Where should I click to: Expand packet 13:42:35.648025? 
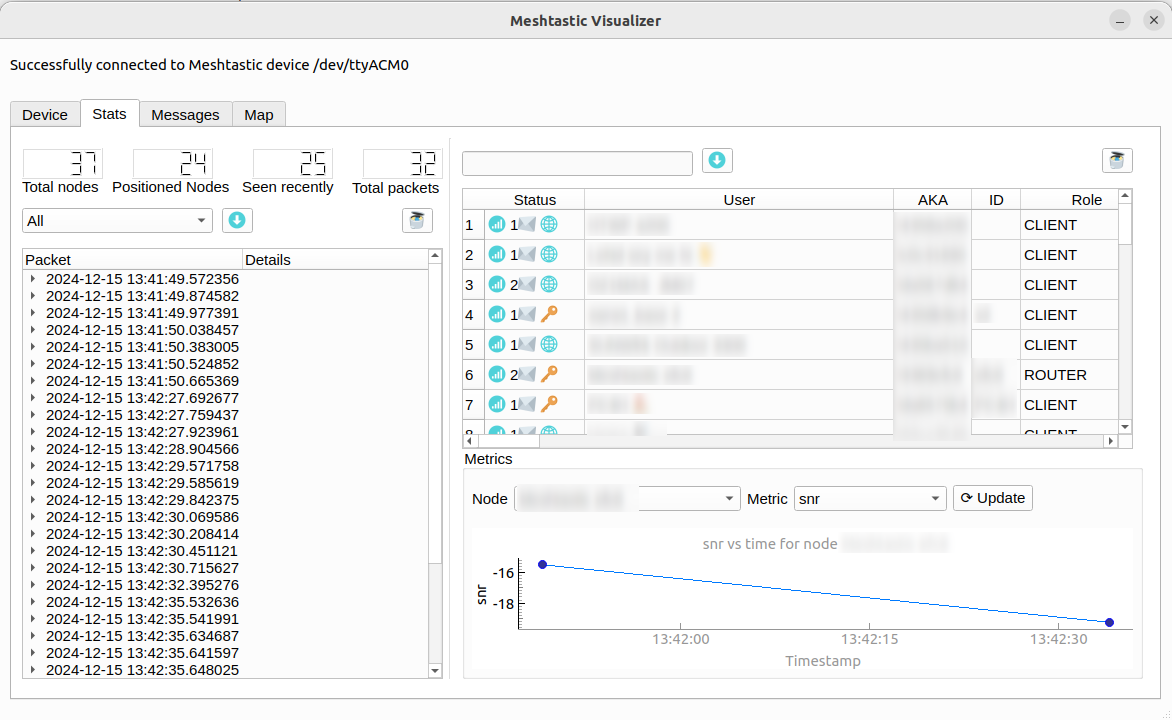[x=33, y=670]
